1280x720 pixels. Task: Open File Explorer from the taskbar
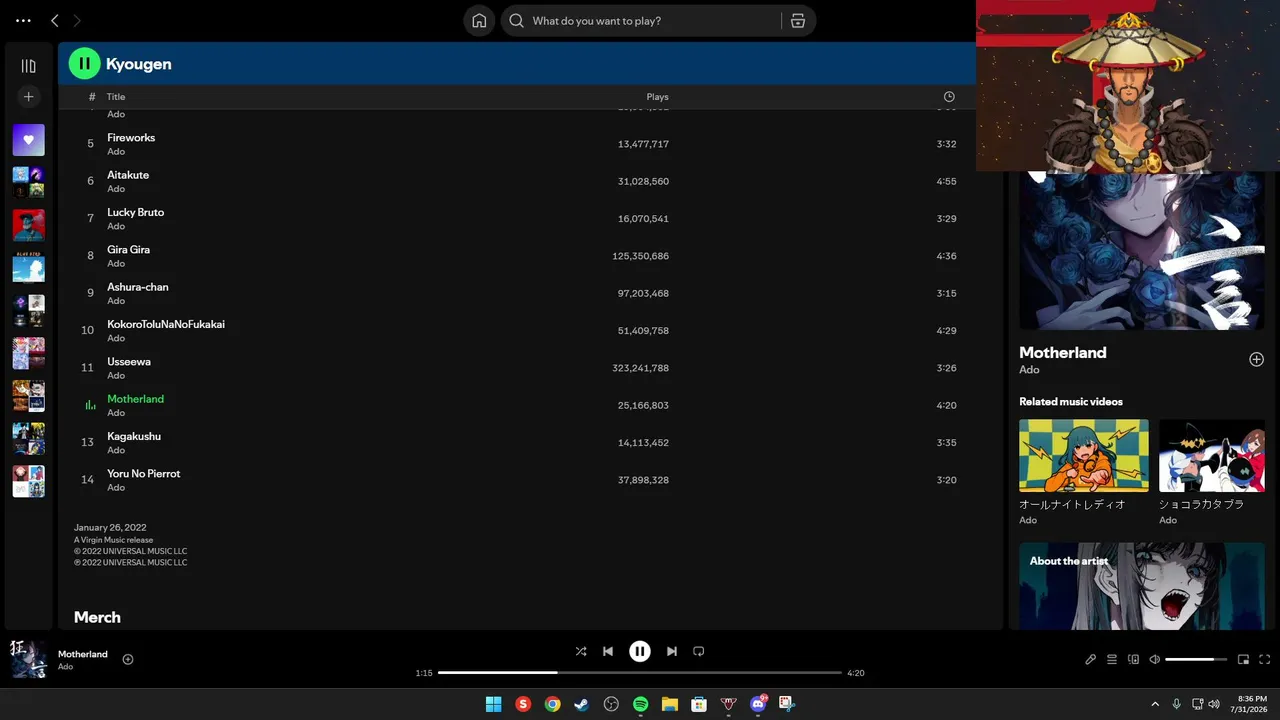(x=670, y=704)
